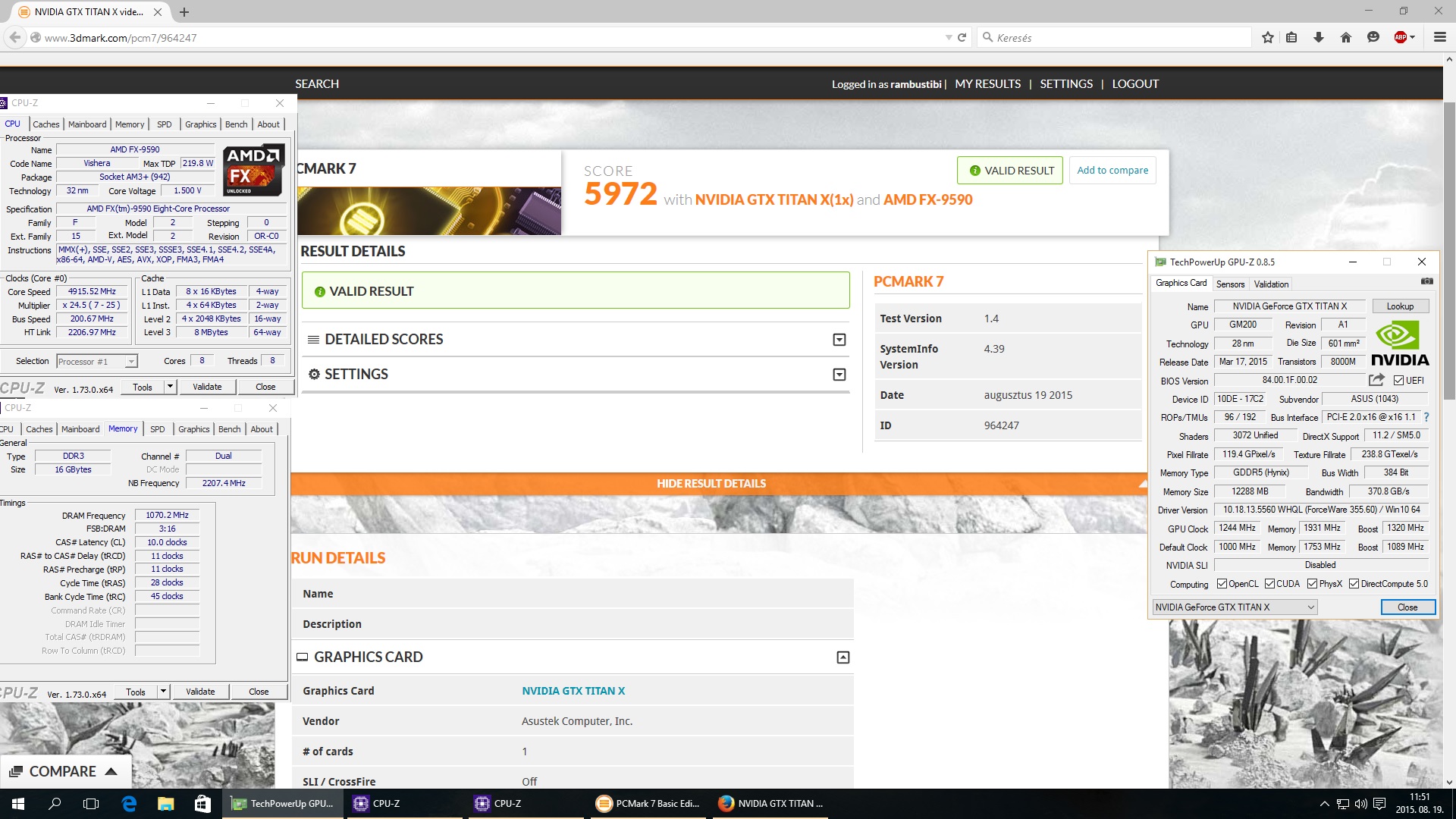1456x819 pixels.
Task: Close the NVIDIA GTX TITAN X tab
Action: [x=158, y=12]
